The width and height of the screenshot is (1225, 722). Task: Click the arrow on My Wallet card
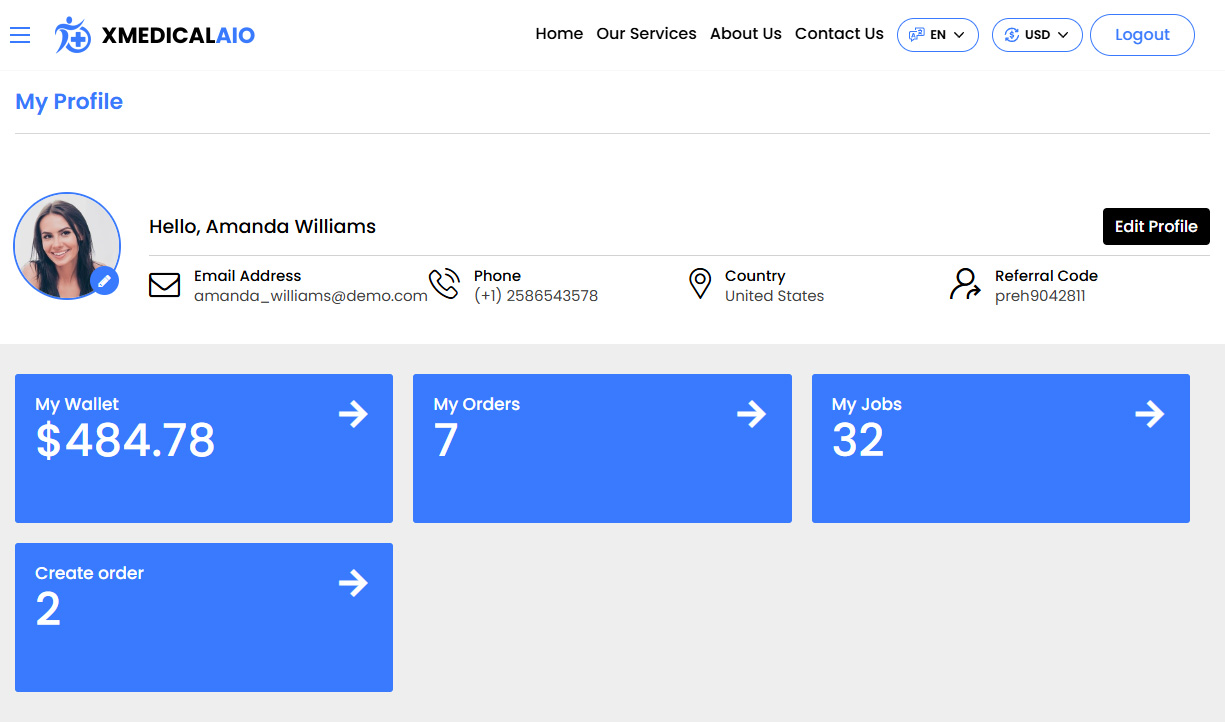pos(353,414)
